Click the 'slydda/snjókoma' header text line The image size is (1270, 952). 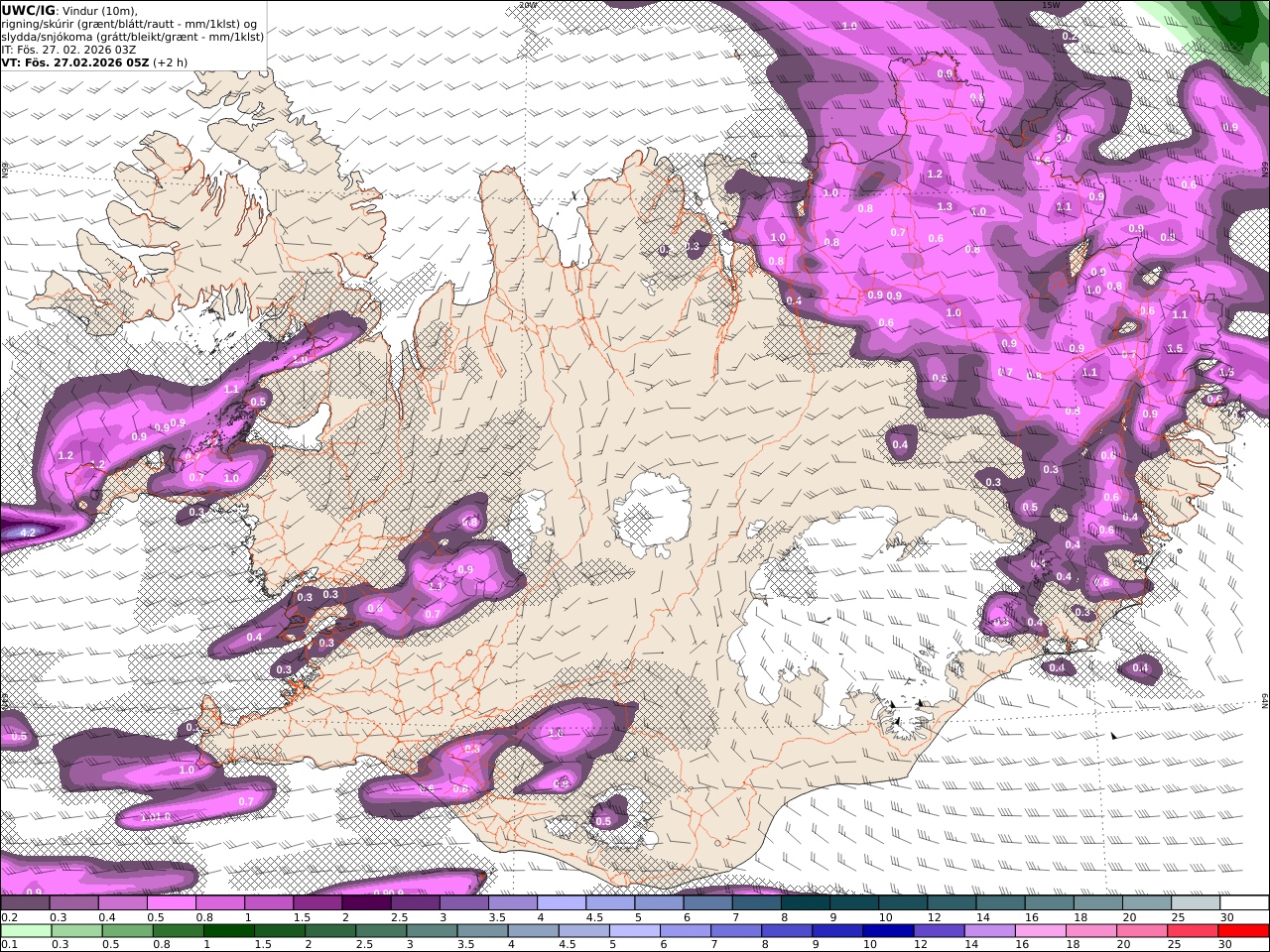coord(133,36)
